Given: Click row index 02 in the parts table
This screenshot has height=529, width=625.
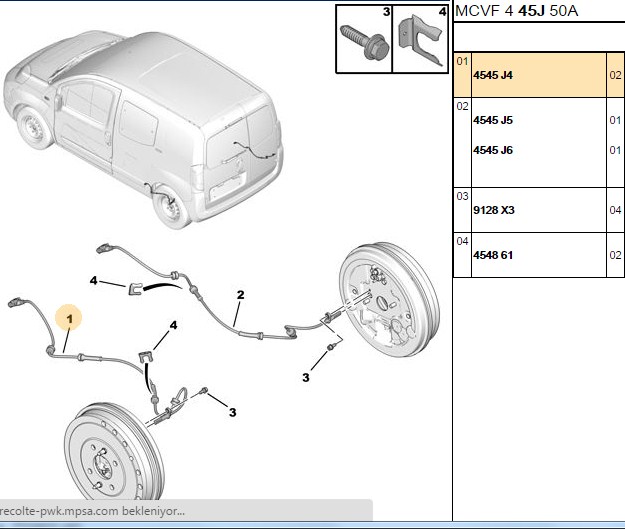Looking at the screenshot, I should pos(462,106).
